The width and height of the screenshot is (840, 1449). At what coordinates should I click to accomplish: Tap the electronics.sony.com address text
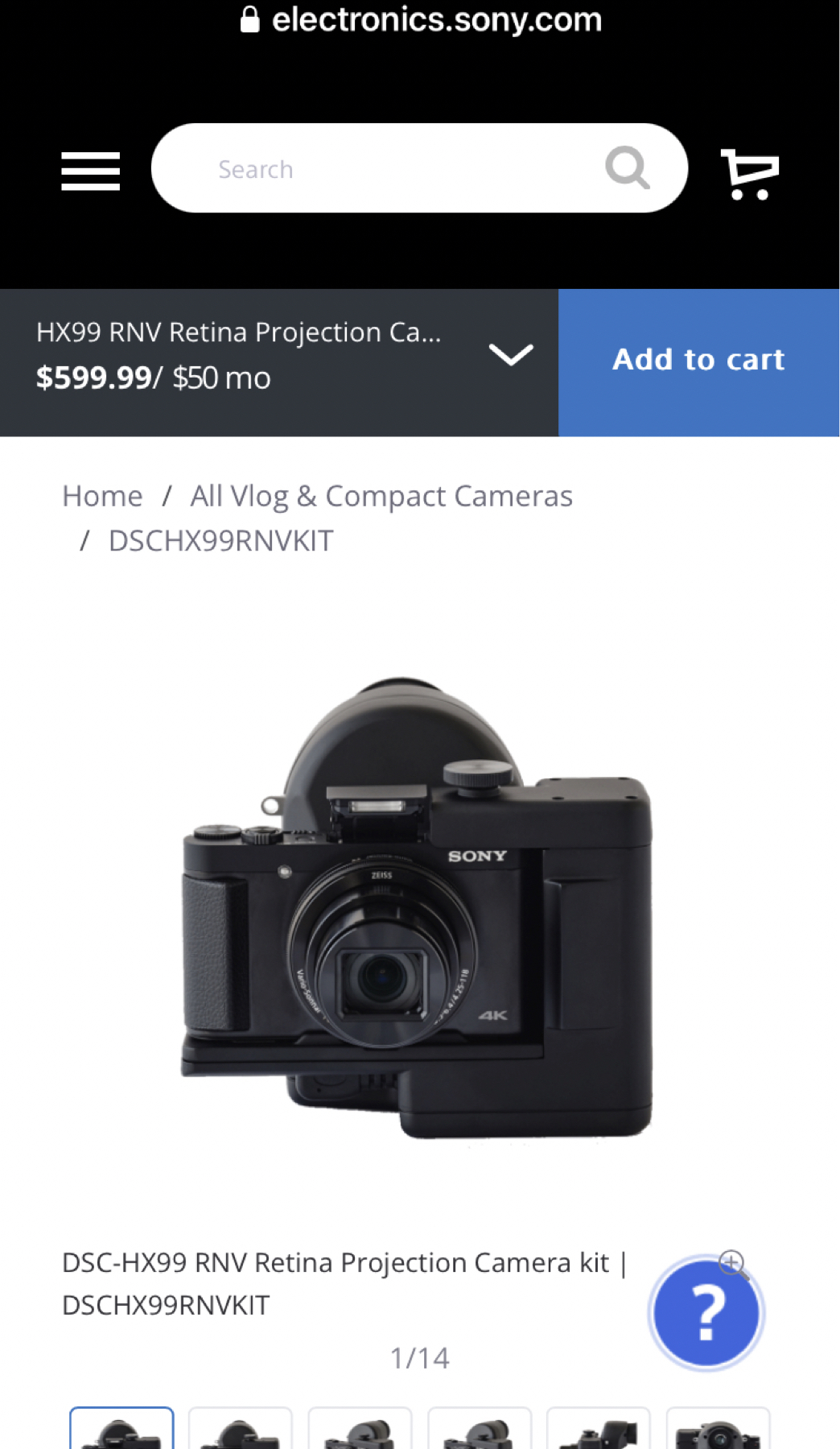(x=437, y=19)
